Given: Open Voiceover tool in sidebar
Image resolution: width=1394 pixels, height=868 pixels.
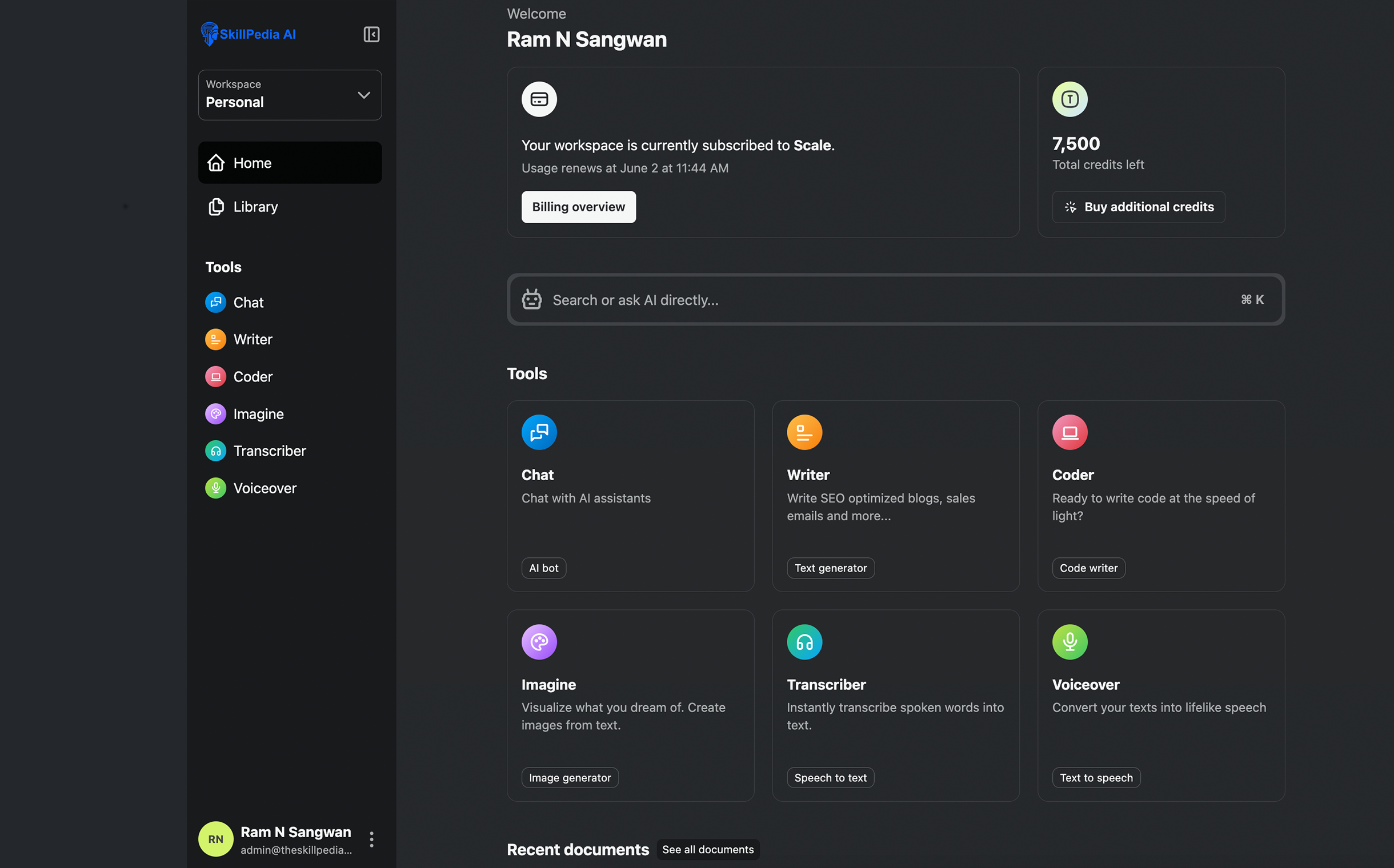Looking at the screenshot, I should 251,488.
